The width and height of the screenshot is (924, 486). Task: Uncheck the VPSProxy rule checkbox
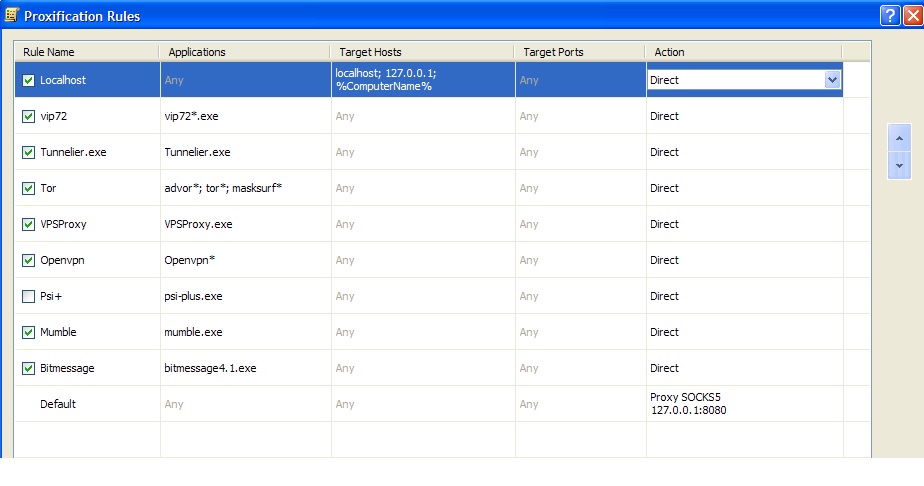pos(28,224)
